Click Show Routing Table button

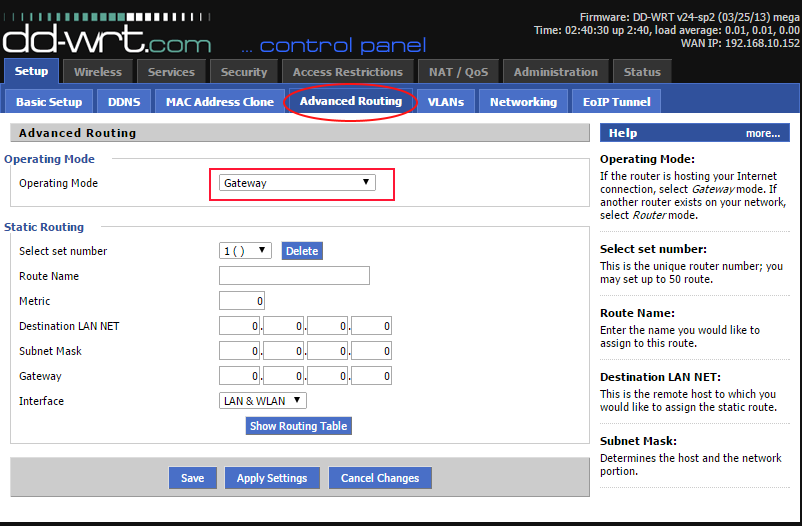298,426
